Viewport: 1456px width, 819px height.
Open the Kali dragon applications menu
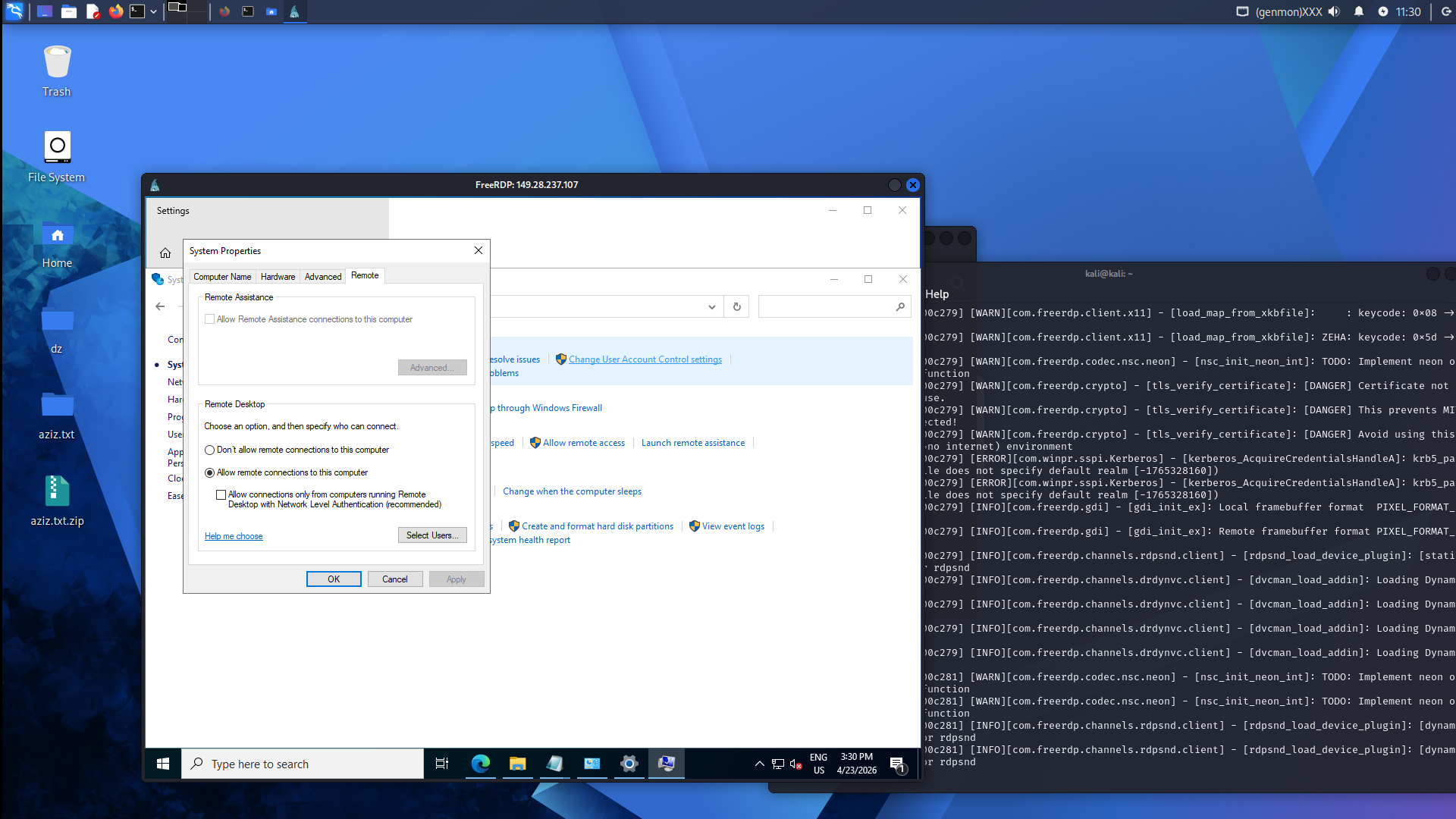point(14,11)
